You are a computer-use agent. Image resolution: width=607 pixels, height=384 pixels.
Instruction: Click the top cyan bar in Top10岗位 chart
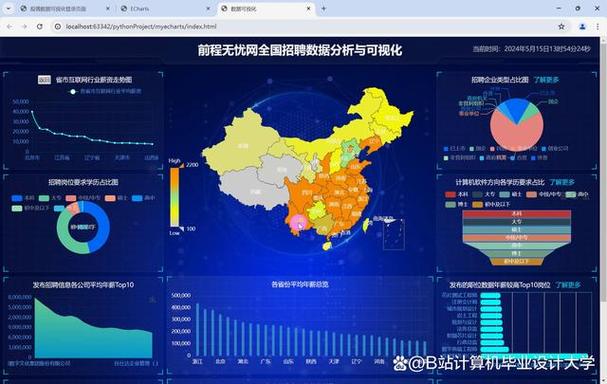[x=490, y=295]
